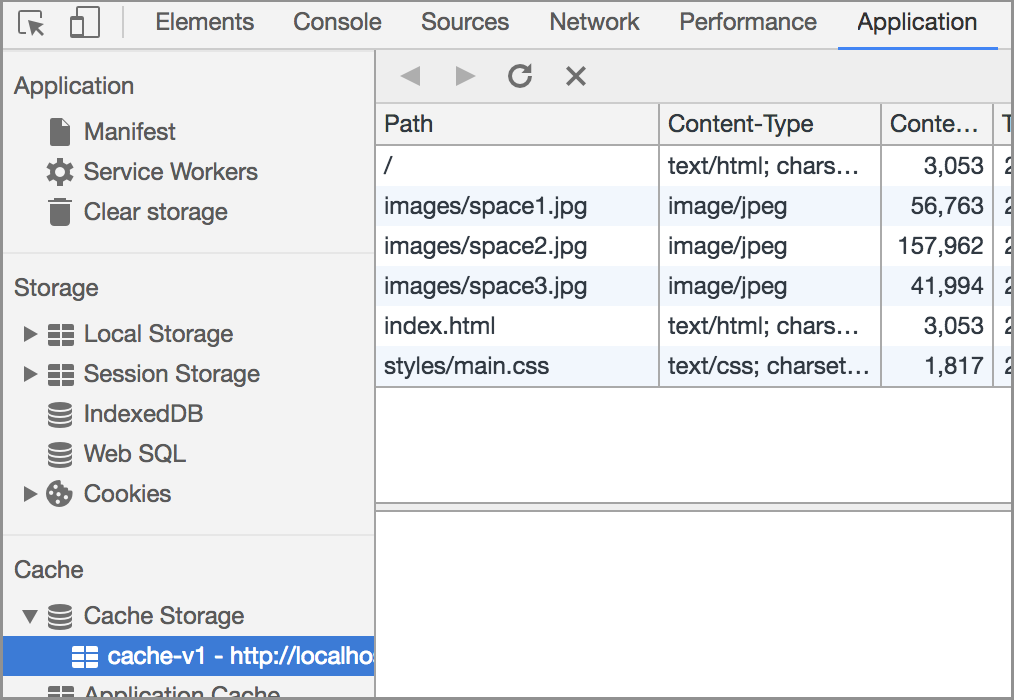Expand the Local Storage tree
Image resolution: width=1014 pixels, height=700 pixels.
pyautogui.click(x=30, y=334)
